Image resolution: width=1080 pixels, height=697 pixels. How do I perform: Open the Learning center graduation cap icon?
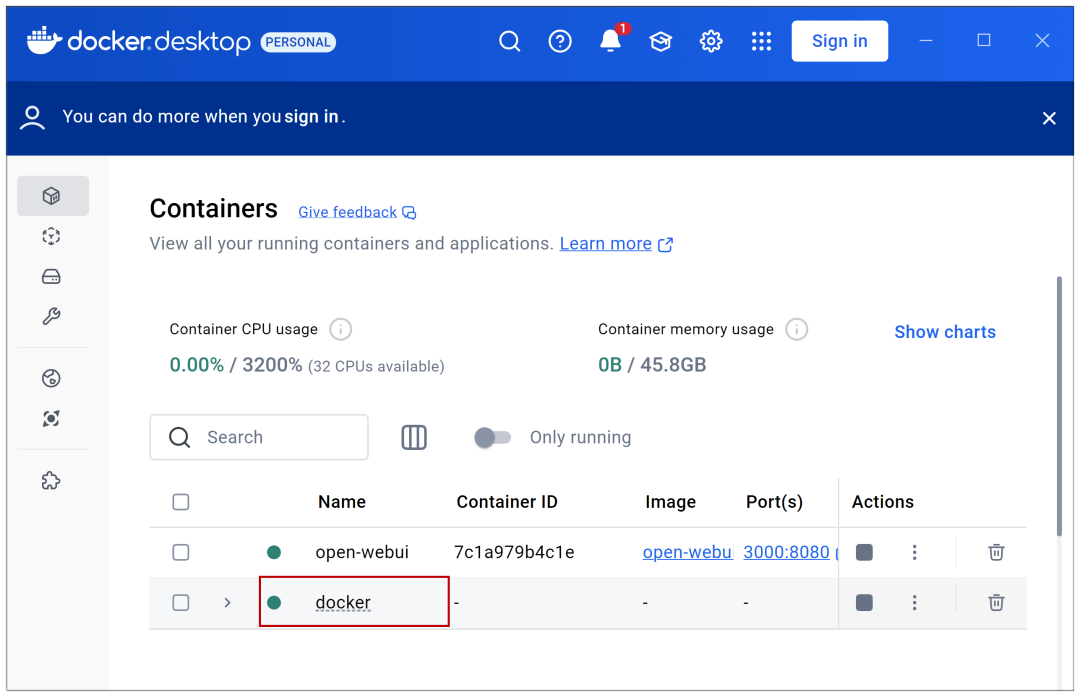(661, 41)
